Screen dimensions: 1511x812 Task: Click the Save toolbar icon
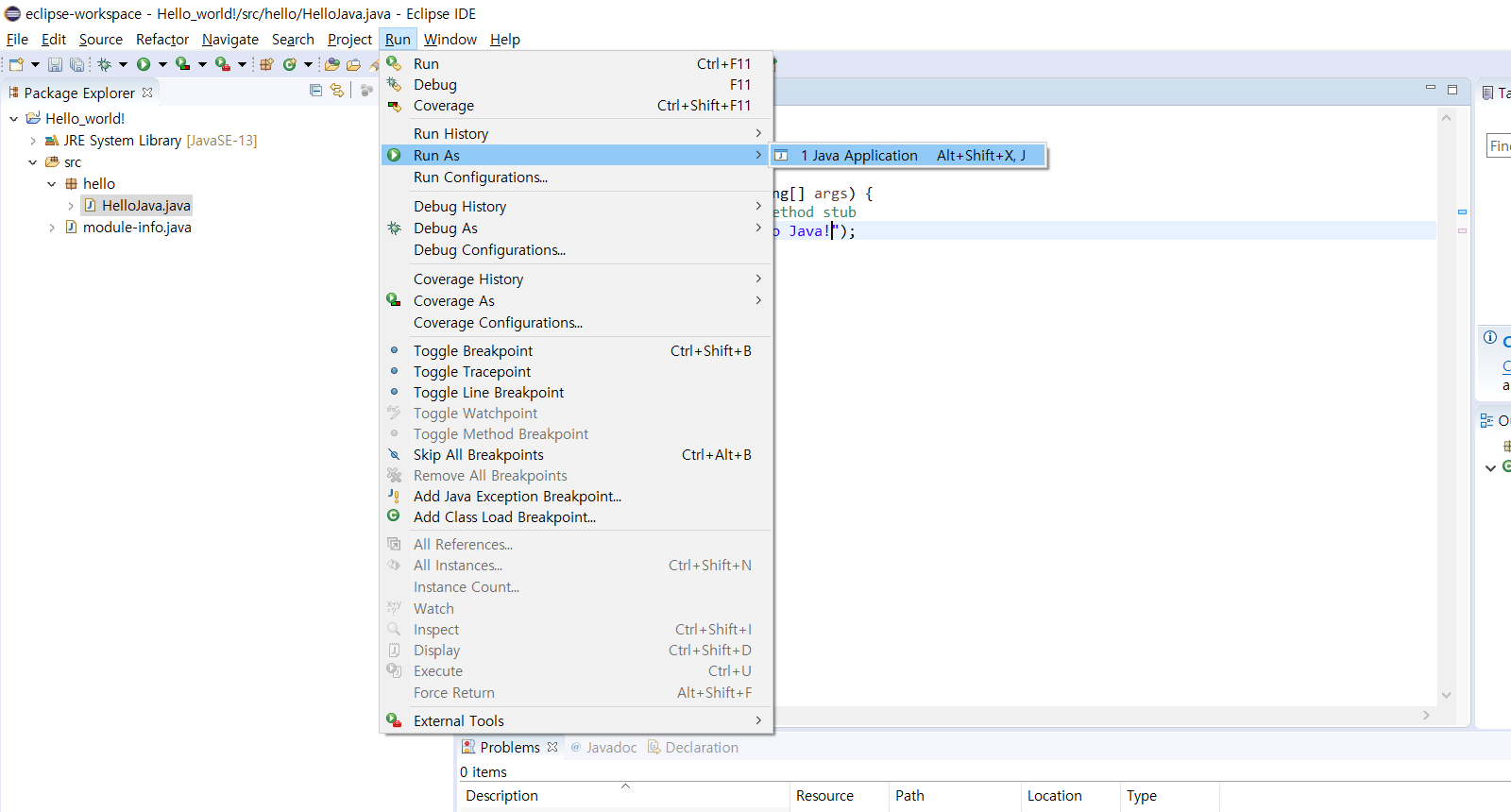[x=55, y=64]
